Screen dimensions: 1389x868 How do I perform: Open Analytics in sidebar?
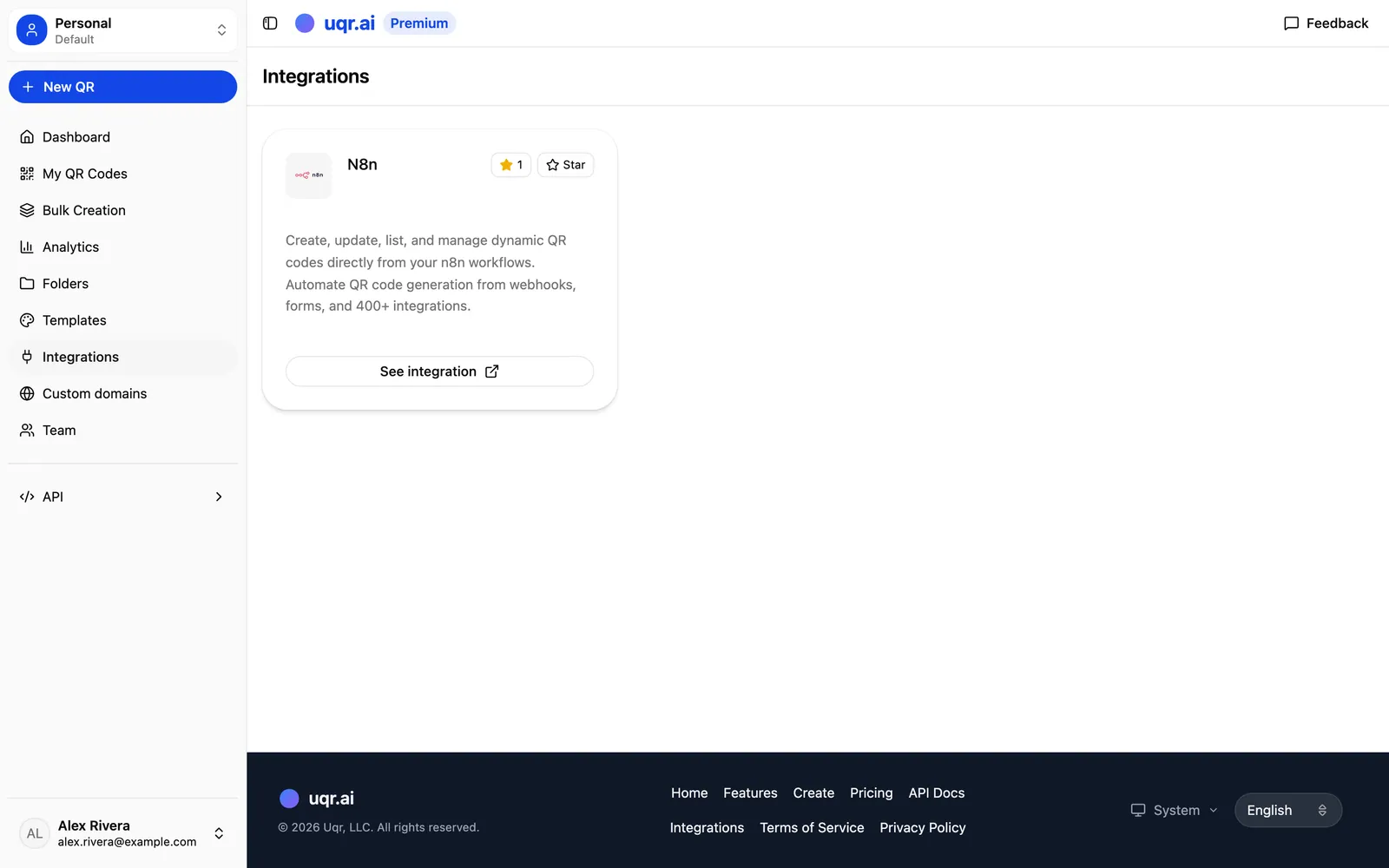[122, 247]
